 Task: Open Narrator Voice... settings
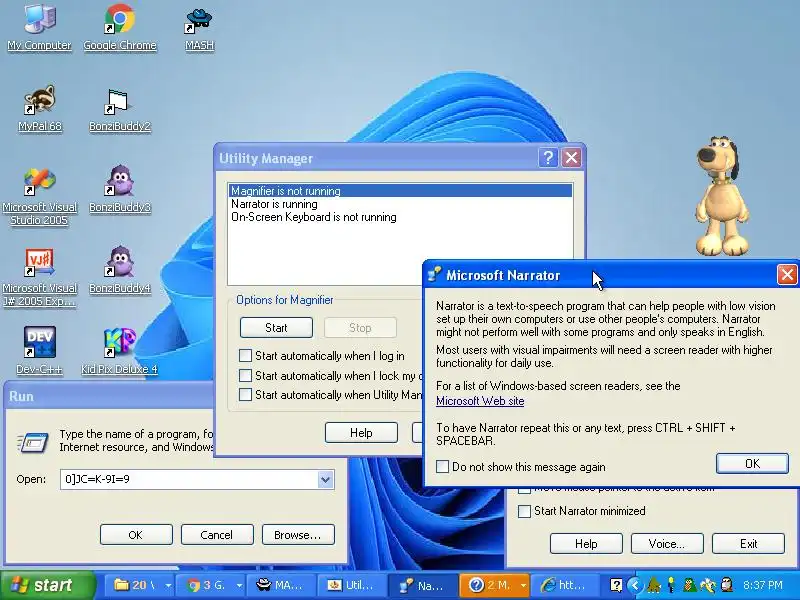(x=667, y=543)
